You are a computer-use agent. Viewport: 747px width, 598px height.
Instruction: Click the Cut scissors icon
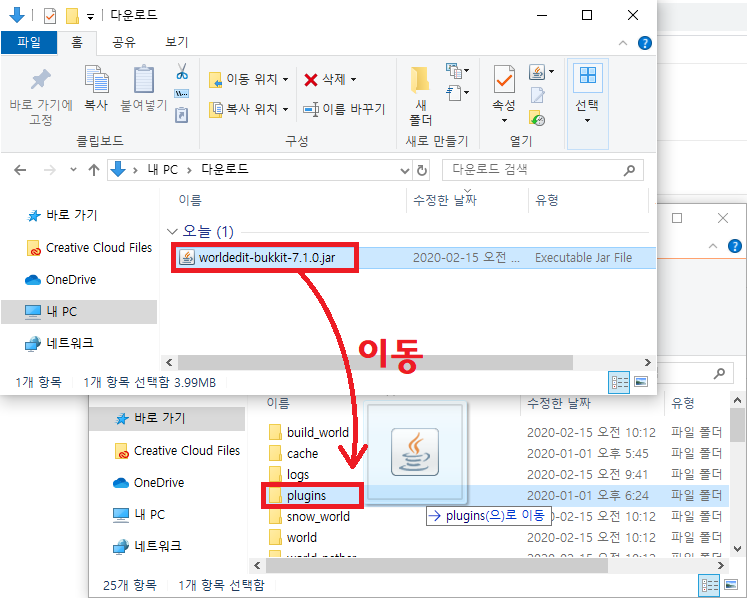coord(182,71)
